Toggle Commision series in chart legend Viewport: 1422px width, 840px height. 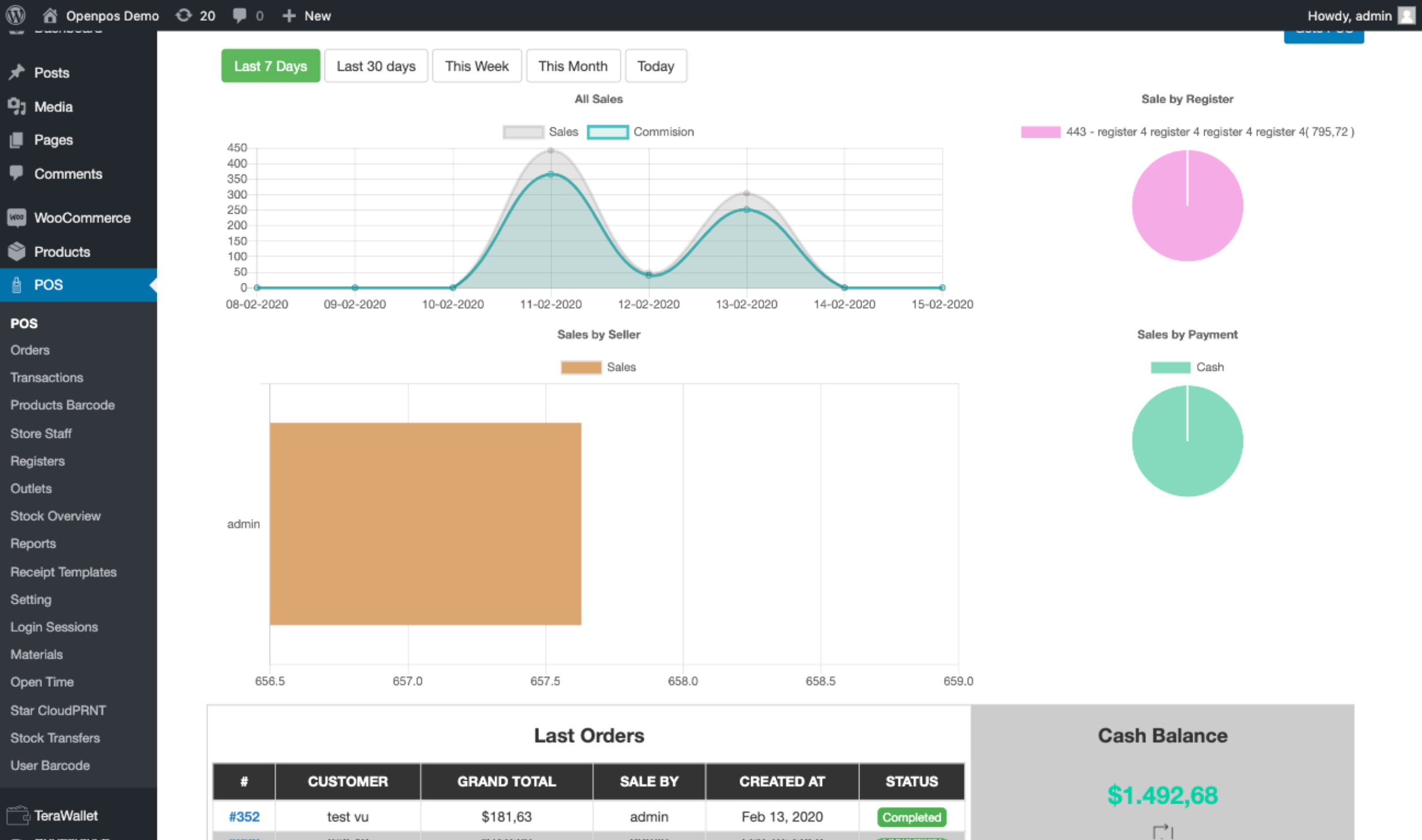click(x=608, y=132)
